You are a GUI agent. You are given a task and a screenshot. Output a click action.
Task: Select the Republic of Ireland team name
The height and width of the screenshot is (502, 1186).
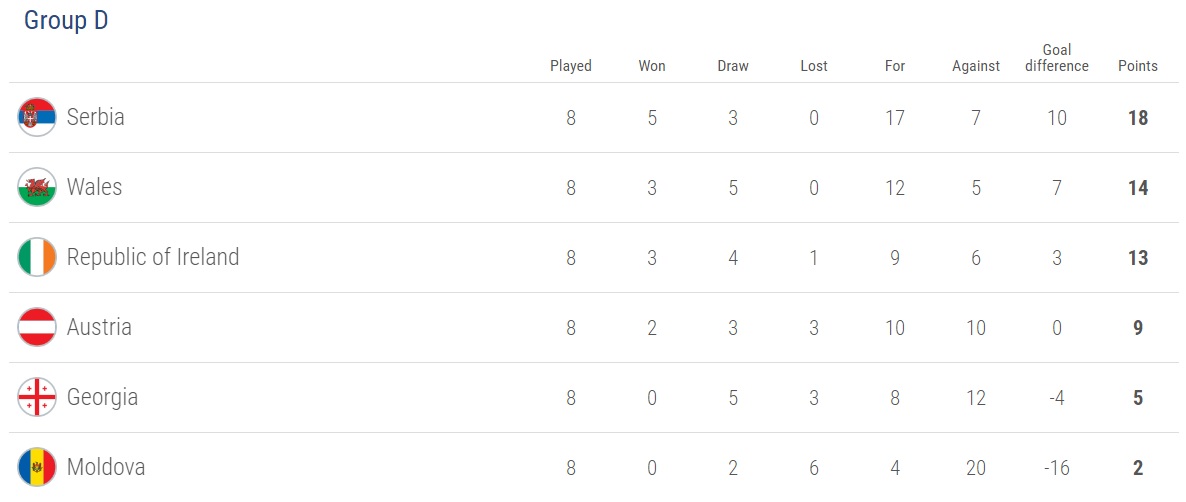click(x=153, y=258)
